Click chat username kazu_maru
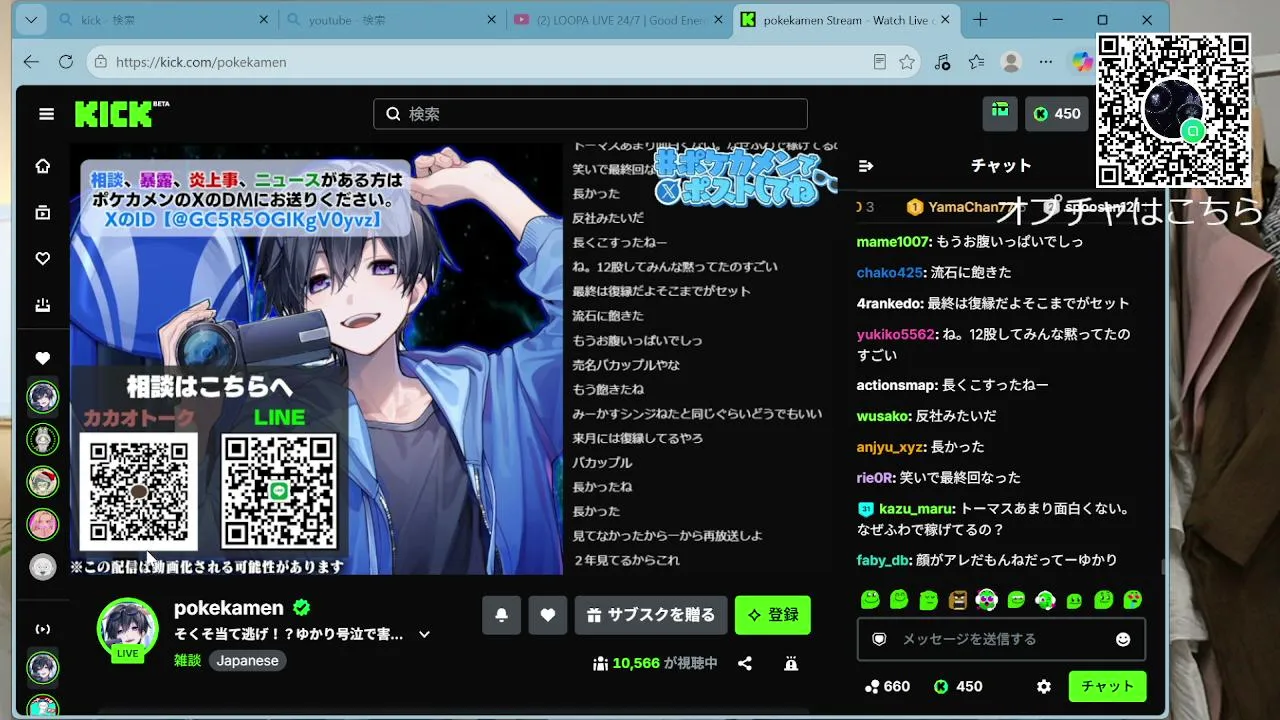 point(917,509)
